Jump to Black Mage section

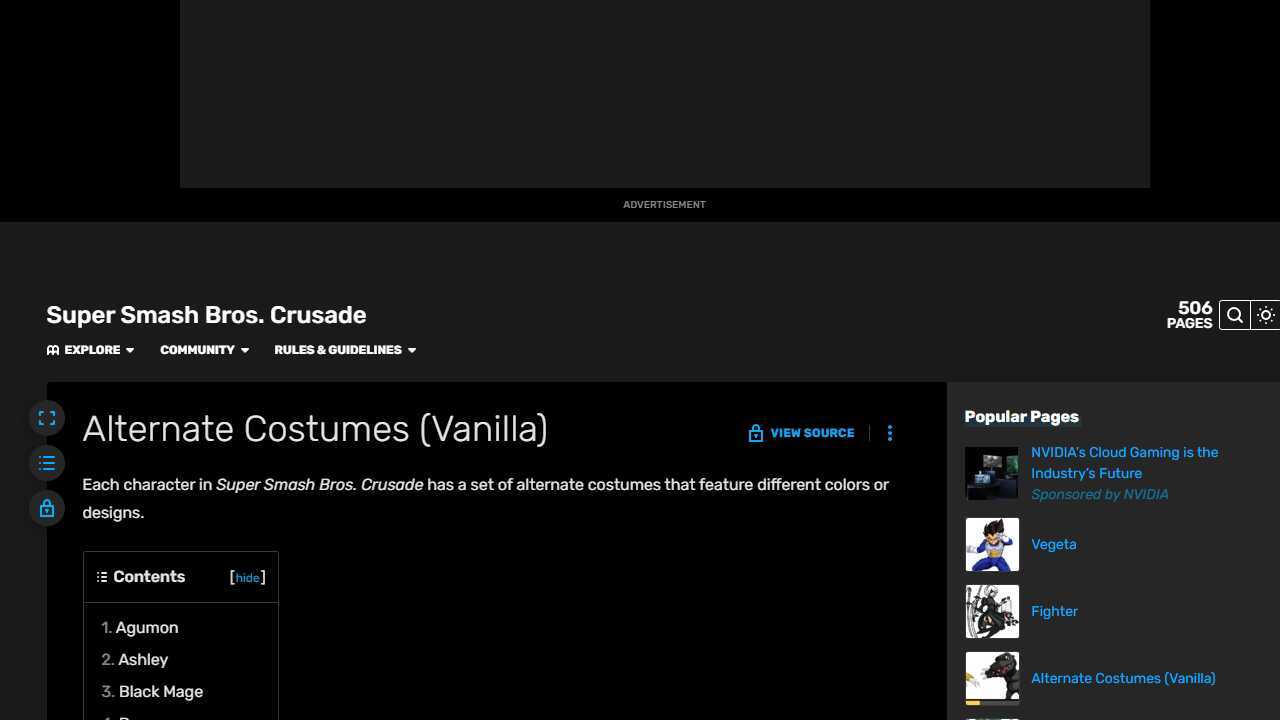tap(160, 692)
